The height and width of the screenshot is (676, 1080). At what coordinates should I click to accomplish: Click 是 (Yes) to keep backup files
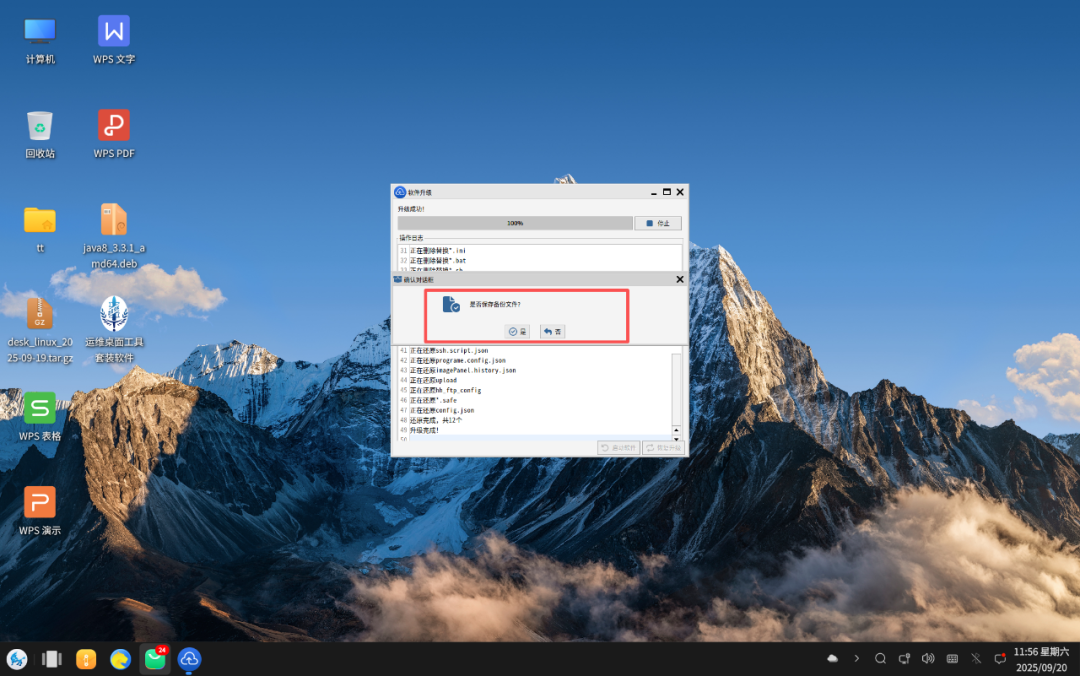pos(517,331)
